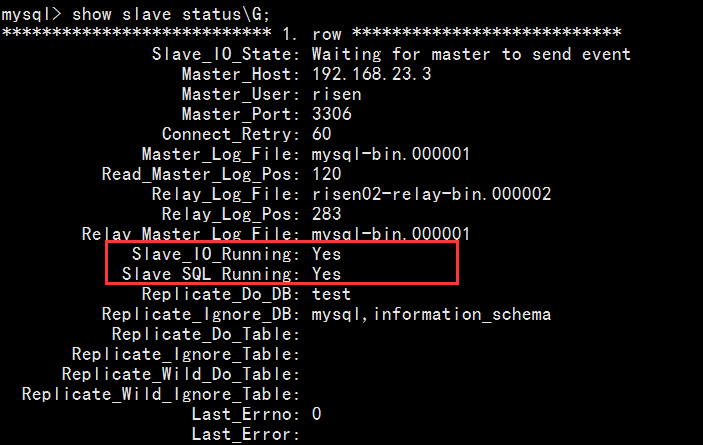This screenshot has height=445, width=703.
Task: Click the Last_Errno value 0
Action: [x=317, y=414]
